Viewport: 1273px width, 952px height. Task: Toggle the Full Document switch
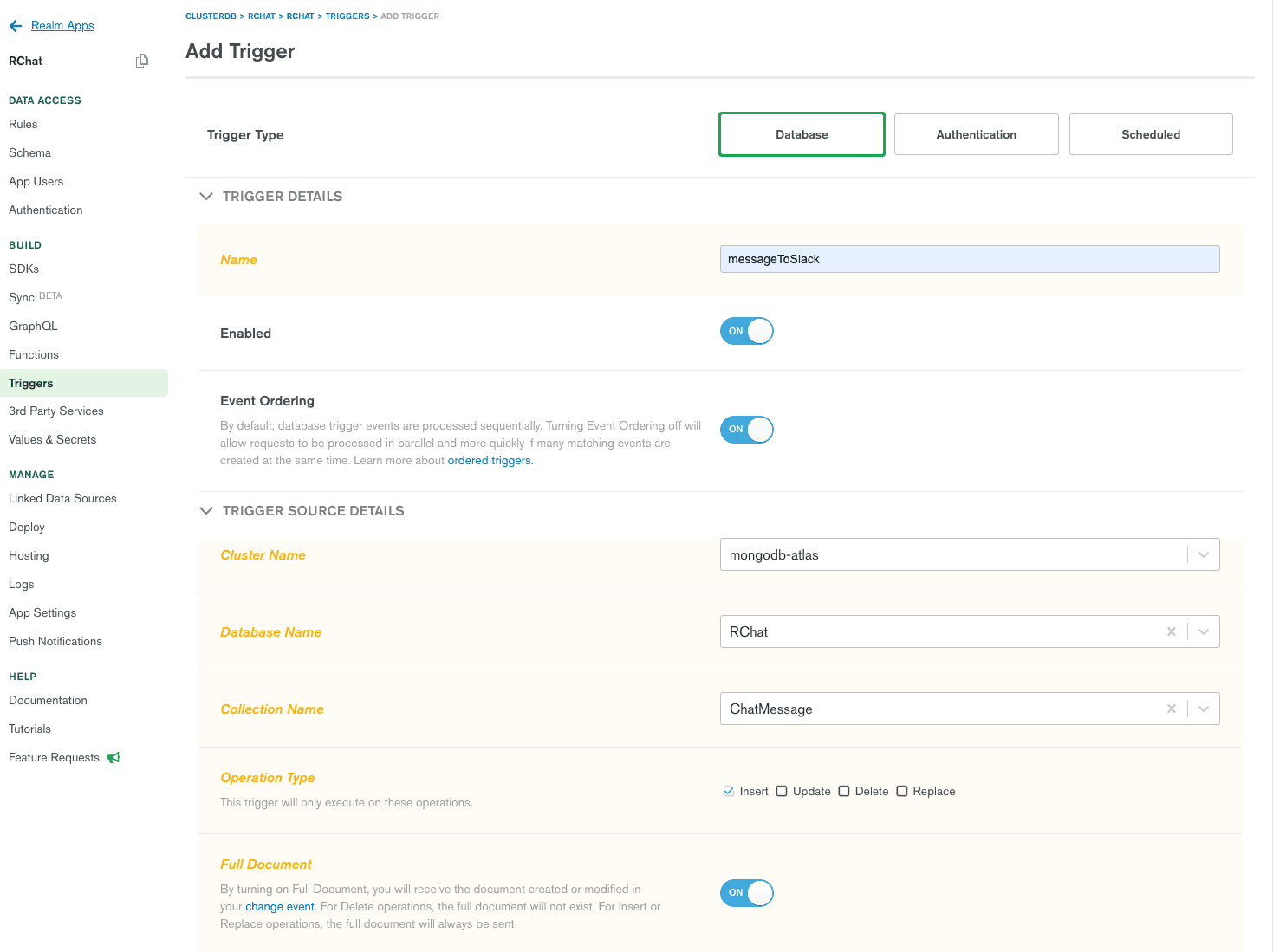(746, 893)
